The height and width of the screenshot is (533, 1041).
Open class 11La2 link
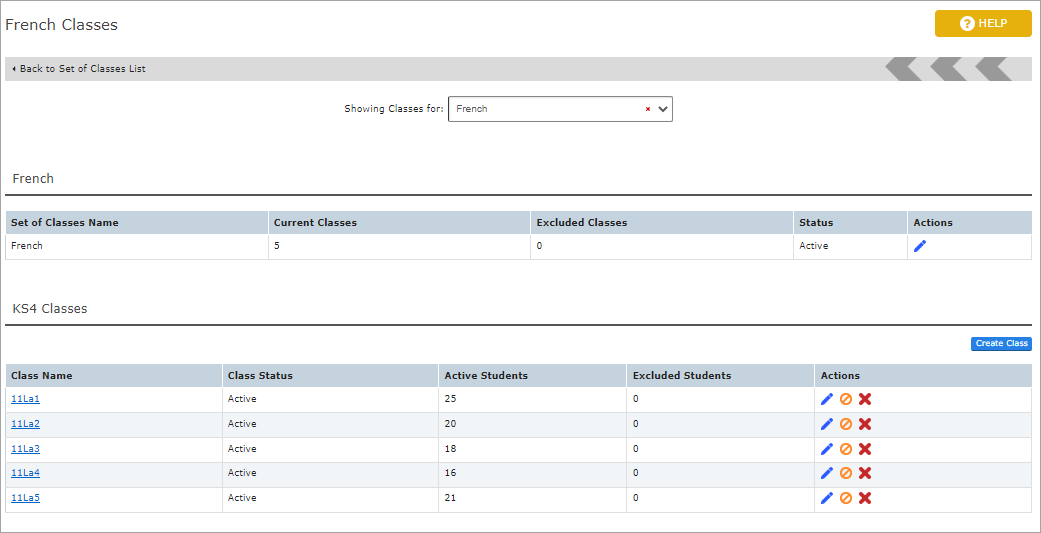pos(25,424)
